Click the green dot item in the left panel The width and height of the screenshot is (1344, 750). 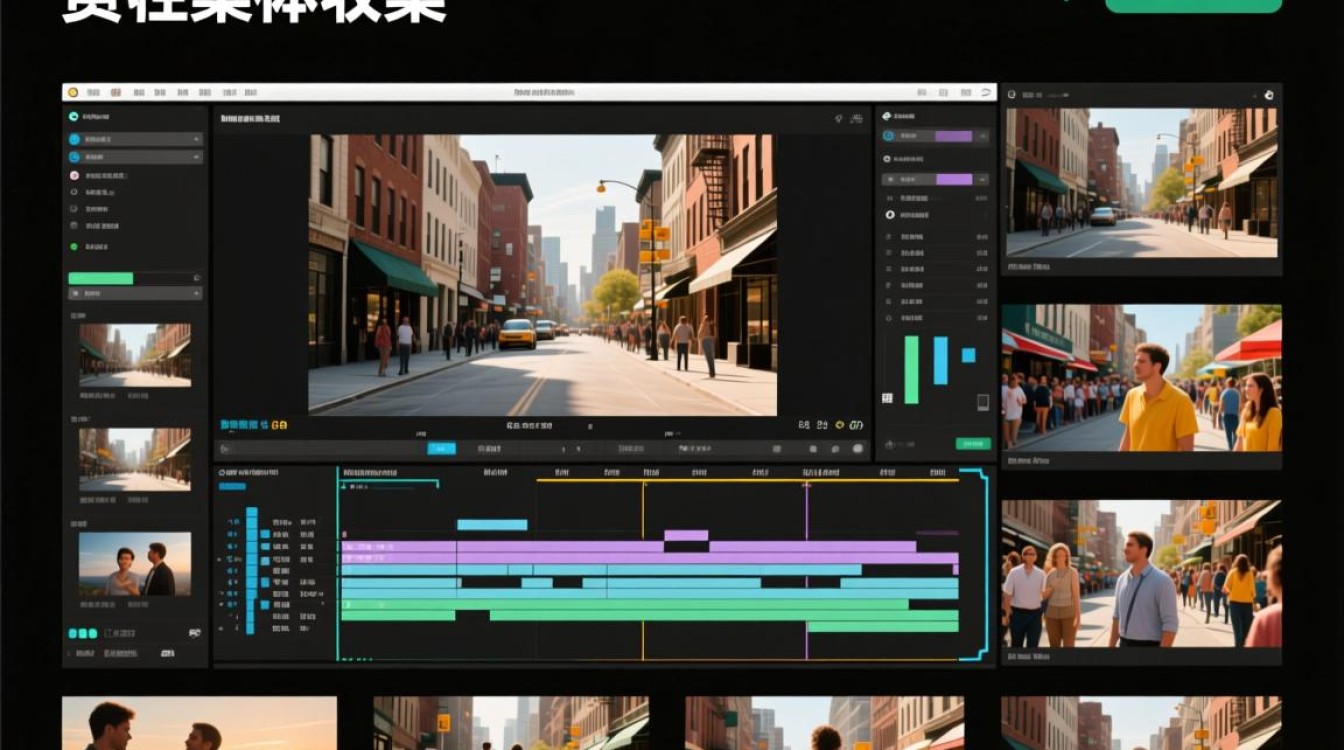pyautogui.click(x=74, y=246)
